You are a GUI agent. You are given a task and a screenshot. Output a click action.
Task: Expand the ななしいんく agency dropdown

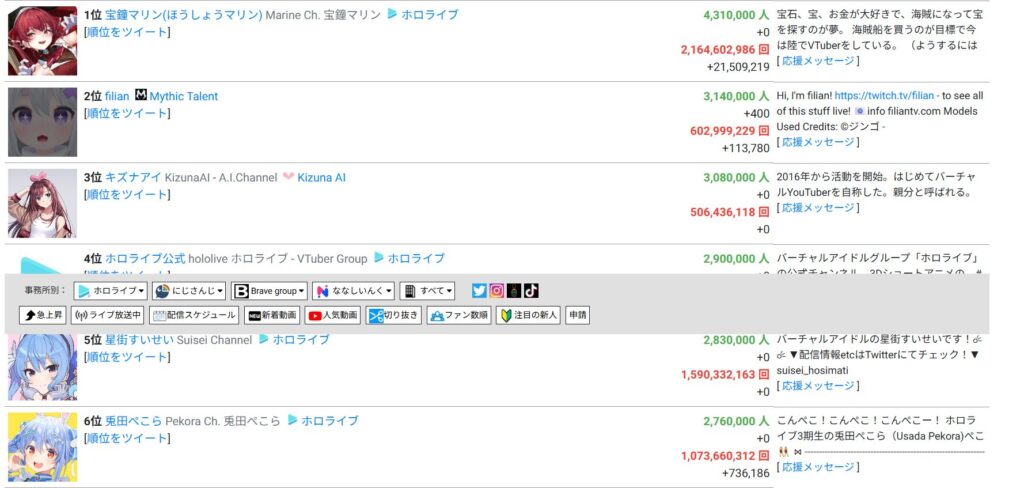[x=353, y=291]
